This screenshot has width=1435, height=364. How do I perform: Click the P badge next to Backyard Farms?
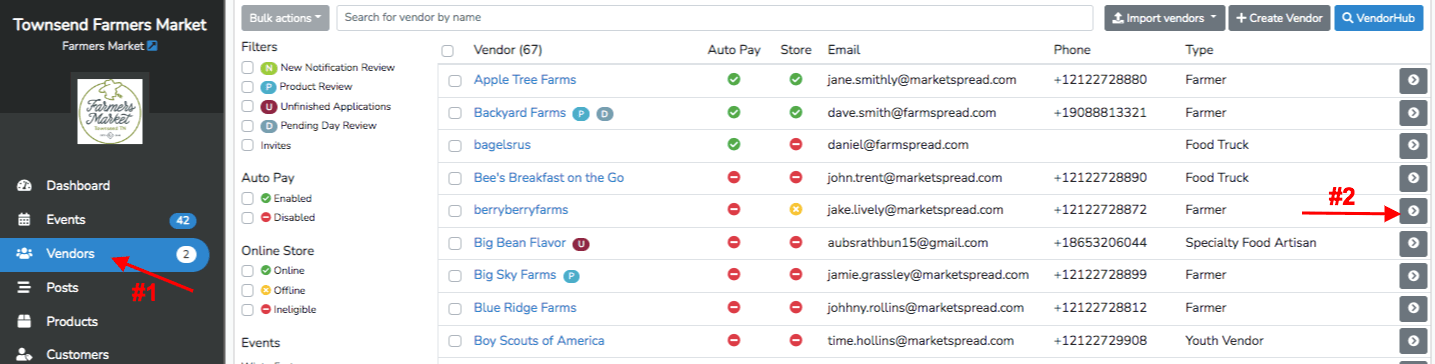pyautogui.click(x=581, y=113)
